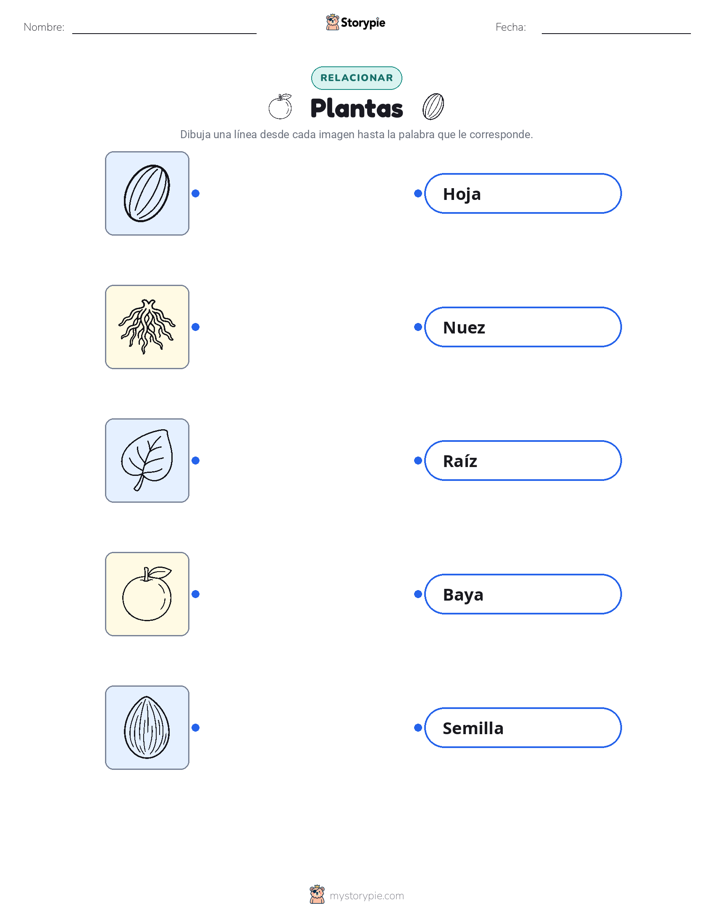714x924 pixels.
Task: Select the Nuez word box
Action: tap(523, 327)
